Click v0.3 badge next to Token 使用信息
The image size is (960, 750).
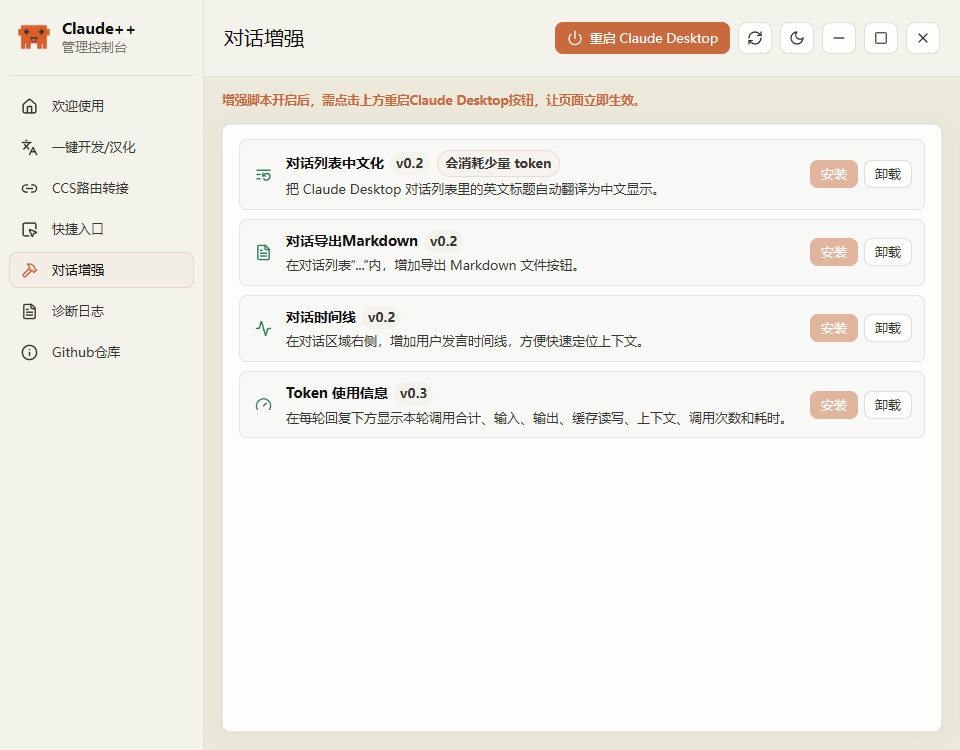[413, 393]
